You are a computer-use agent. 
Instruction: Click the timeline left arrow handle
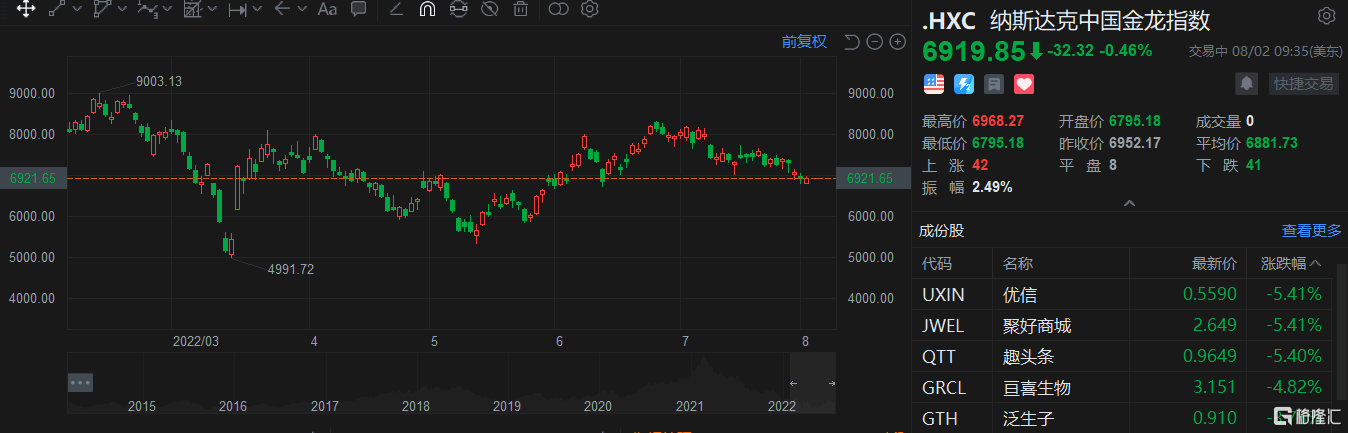[x=793, y=383]
